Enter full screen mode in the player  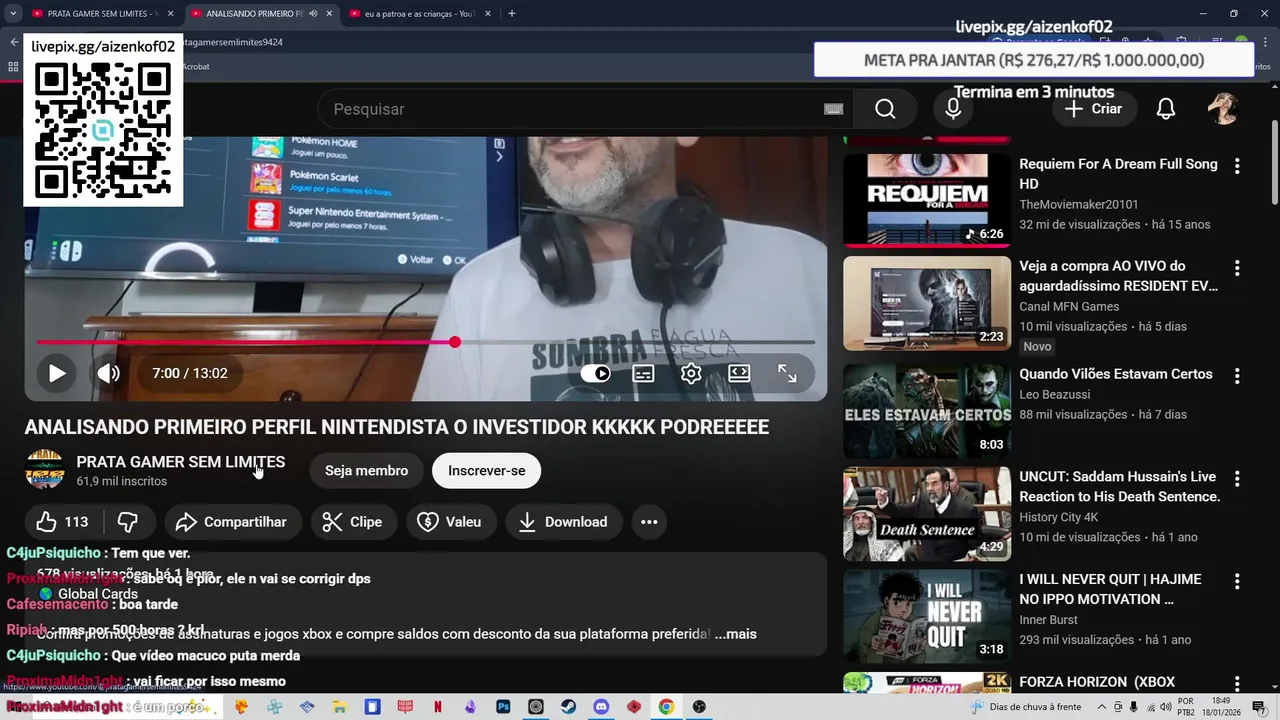787,373
